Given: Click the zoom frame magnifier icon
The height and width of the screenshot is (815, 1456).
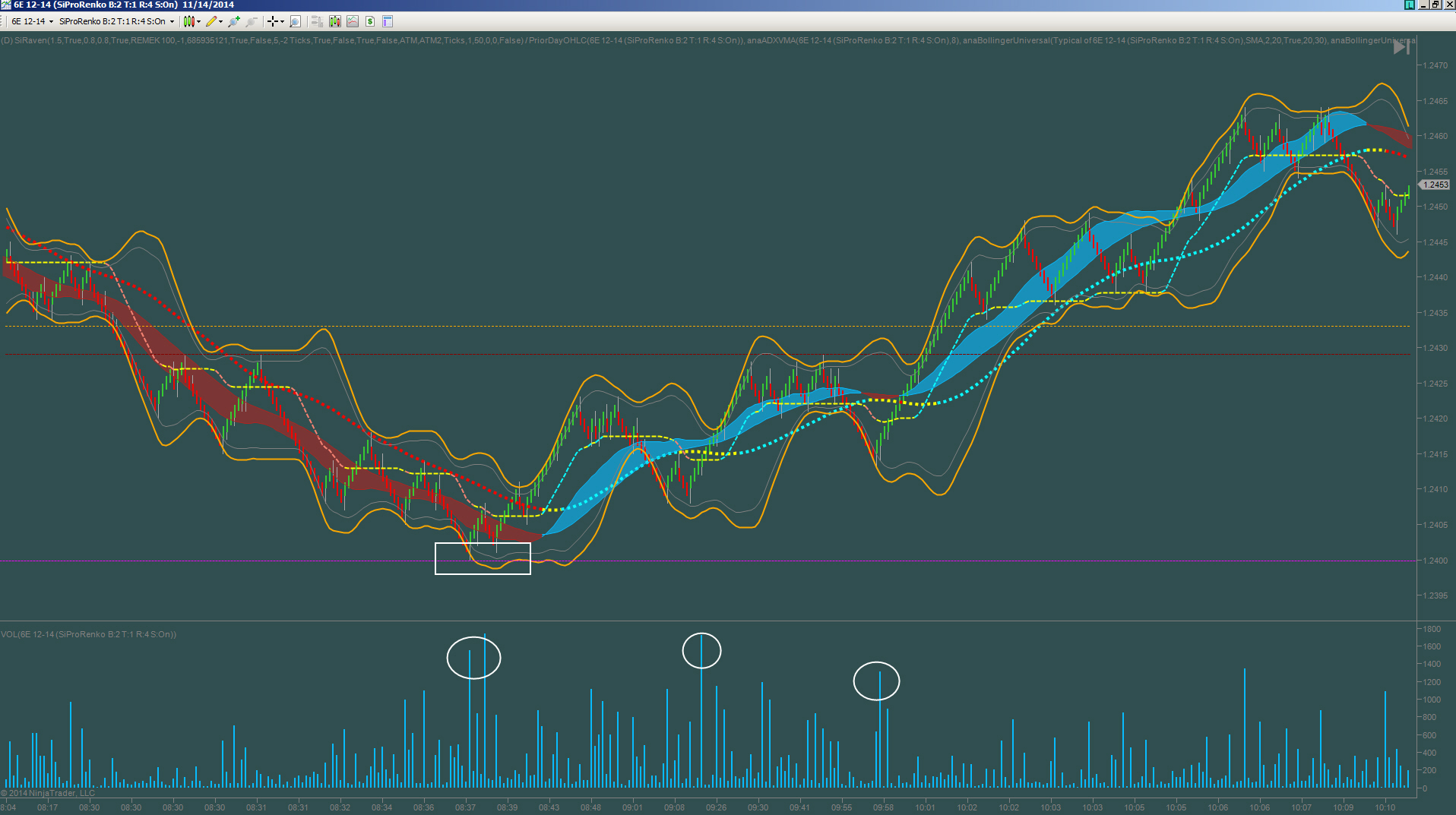Looking at the screenshot, I should coord(295,21).
